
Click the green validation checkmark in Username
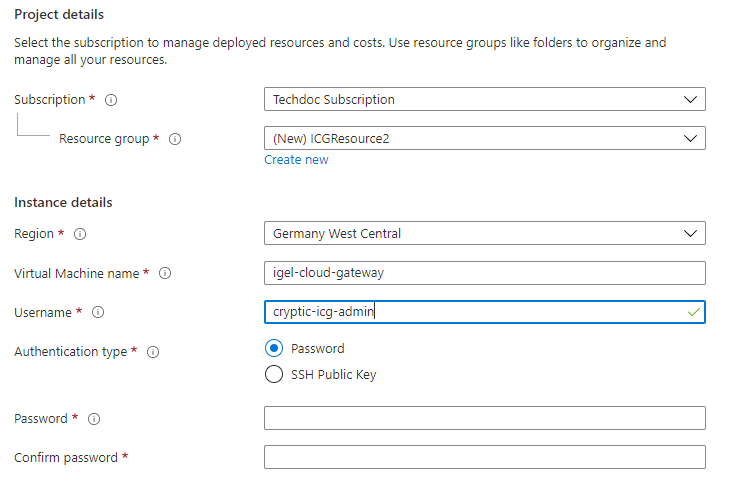pos(693,313)
